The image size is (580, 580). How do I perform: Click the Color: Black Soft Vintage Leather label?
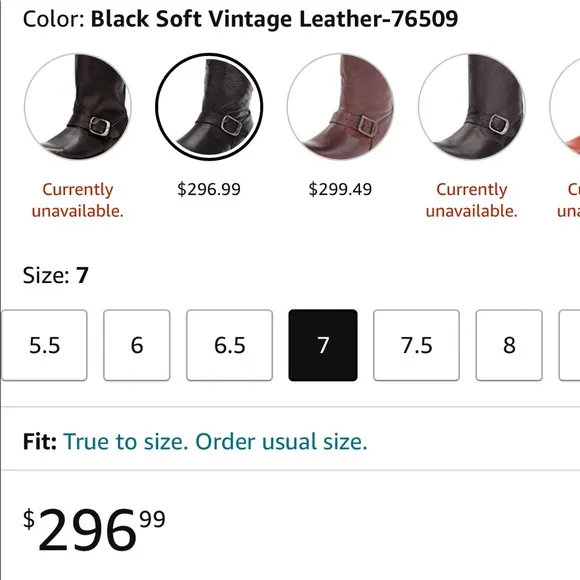(240, 19)
